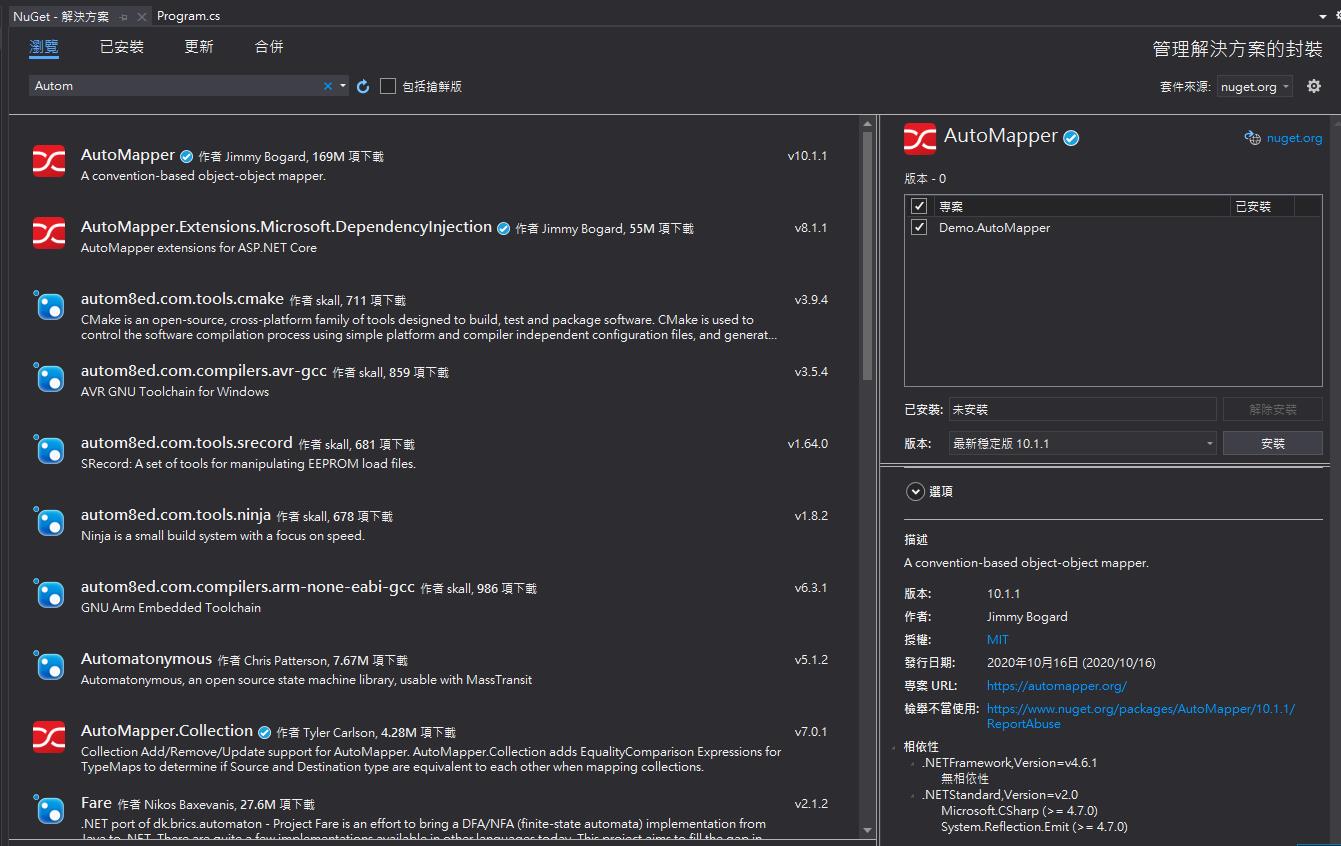The height and width of the screenshot is (846, 1341).
Task: Open the search box history dropdown arrow
Action: [x=343, y=86]
